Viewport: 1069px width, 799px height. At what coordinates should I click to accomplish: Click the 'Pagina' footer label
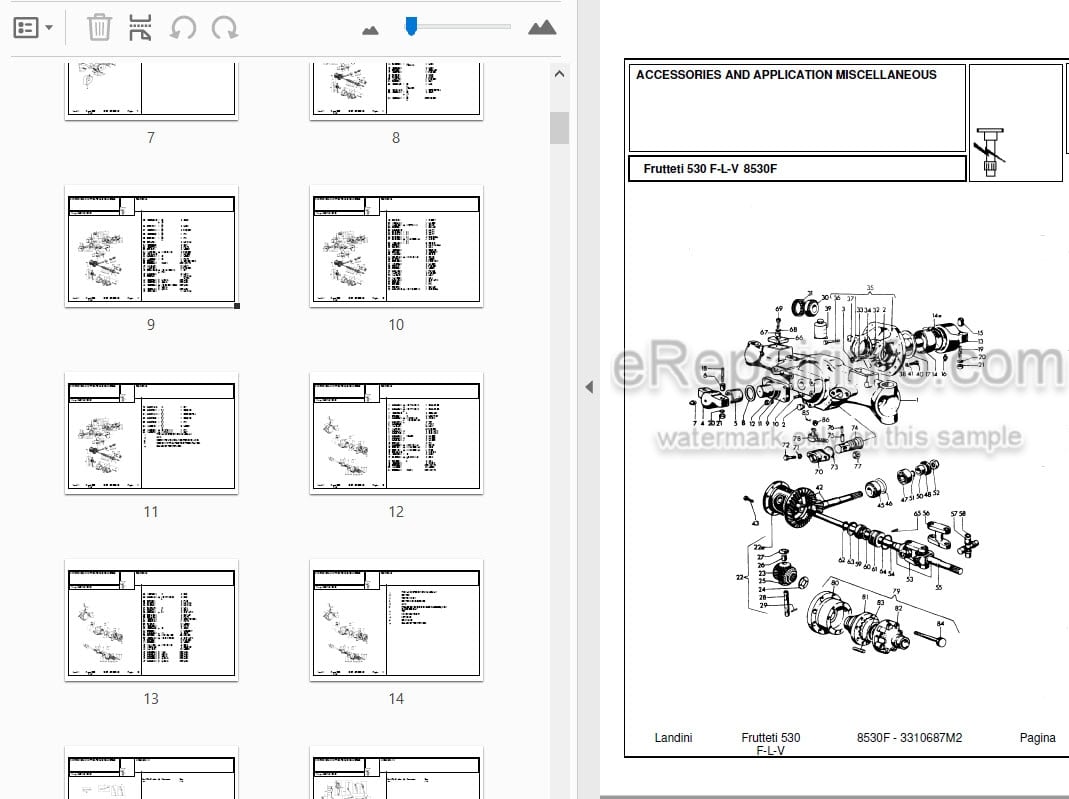(x=1038, y=738)
